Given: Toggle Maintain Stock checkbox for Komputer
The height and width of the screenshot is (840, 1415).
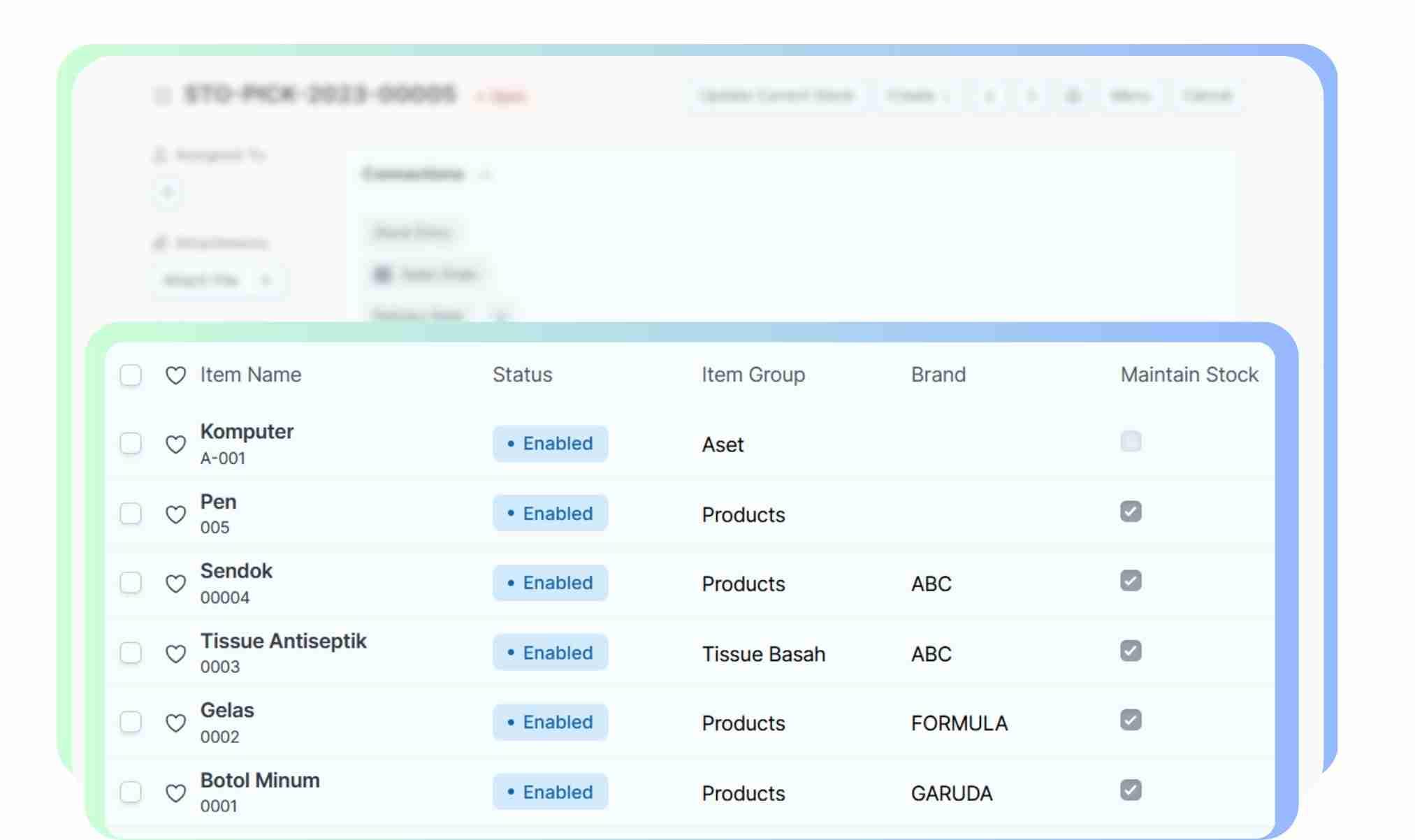Looking at the screenshot, I should click(x=1130, y=442).
